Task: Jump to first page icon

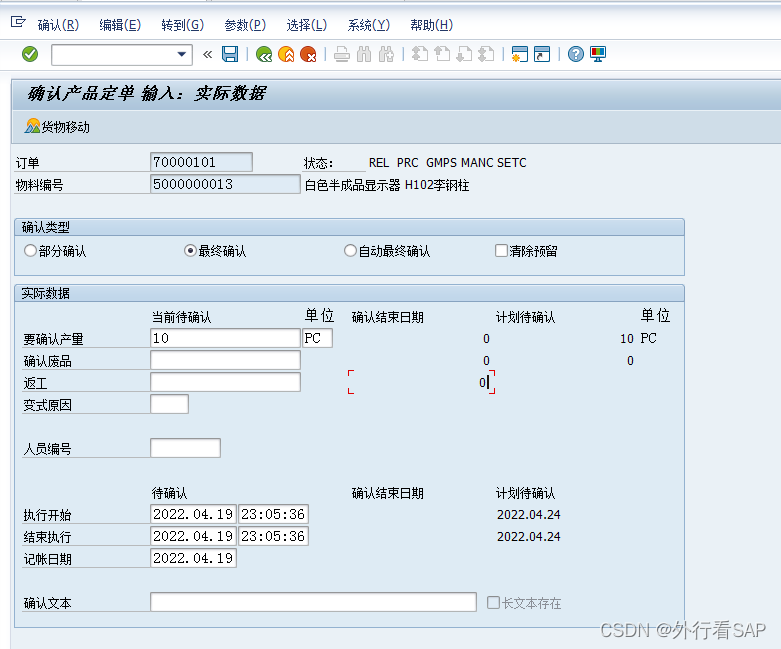Action: 420,54
